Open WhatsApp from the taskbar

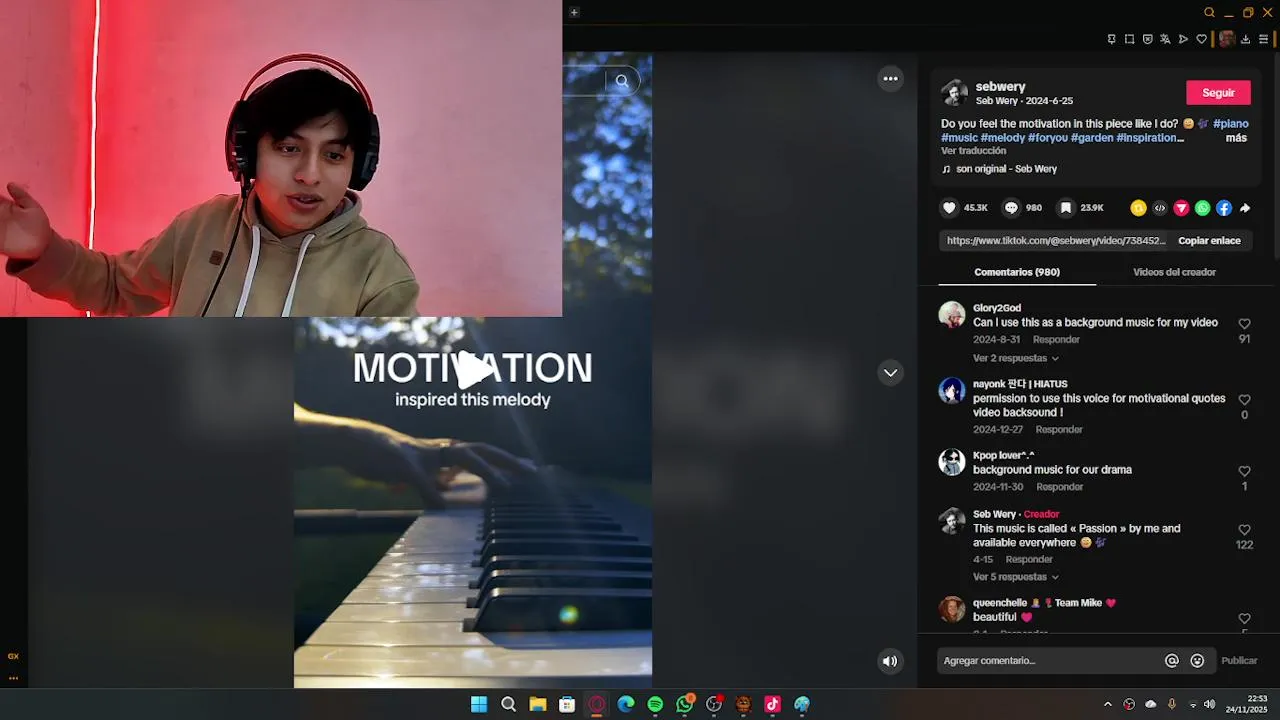click(x=685, y=704)
